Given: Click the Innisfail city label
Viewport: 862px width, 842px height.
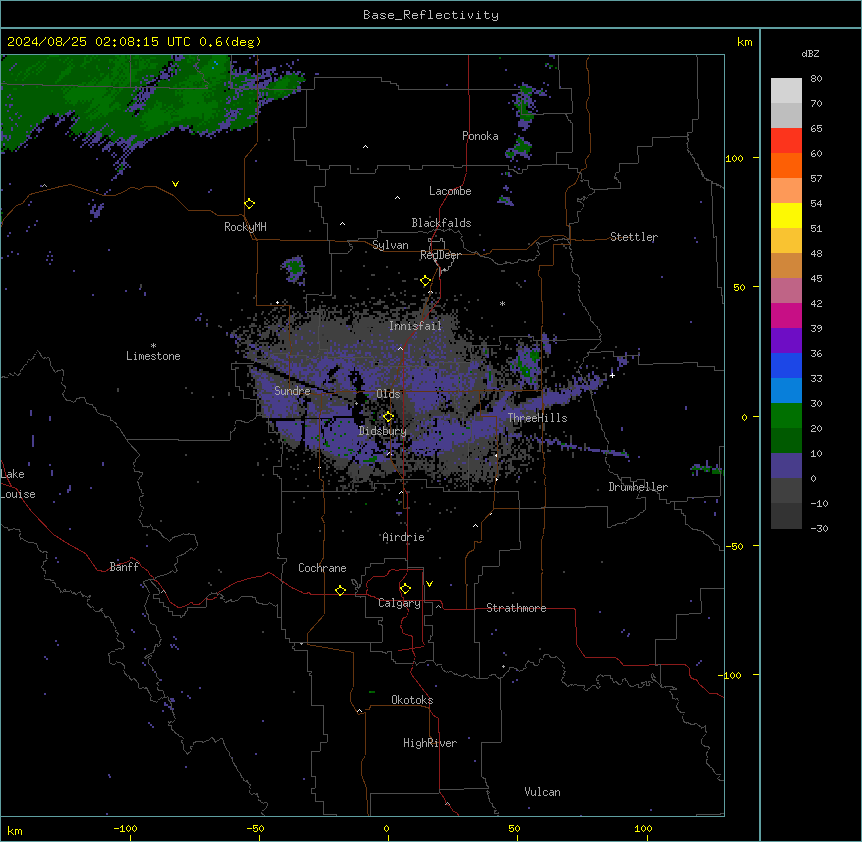Looking at the screenshot, I should click(x=415, y=326).
